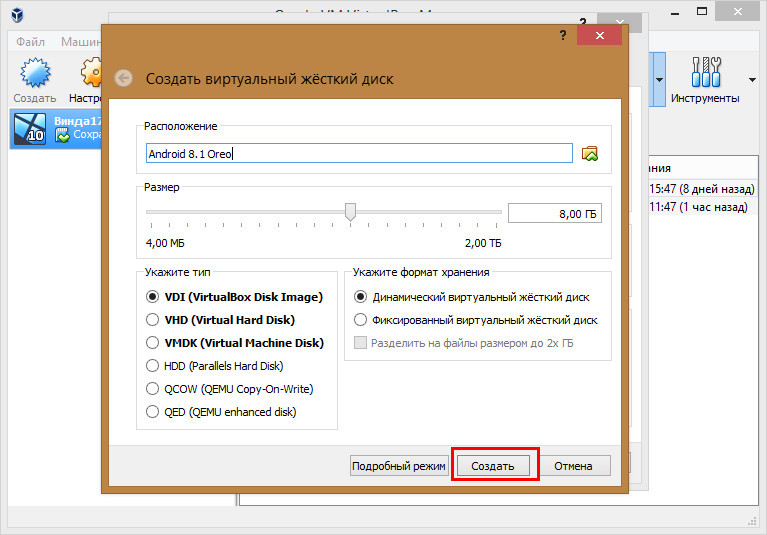Expand the Инструменты dropdown arrow
The height and width of the screenshot is (535, 767).
pyautogui.click(x=752, y=80)
